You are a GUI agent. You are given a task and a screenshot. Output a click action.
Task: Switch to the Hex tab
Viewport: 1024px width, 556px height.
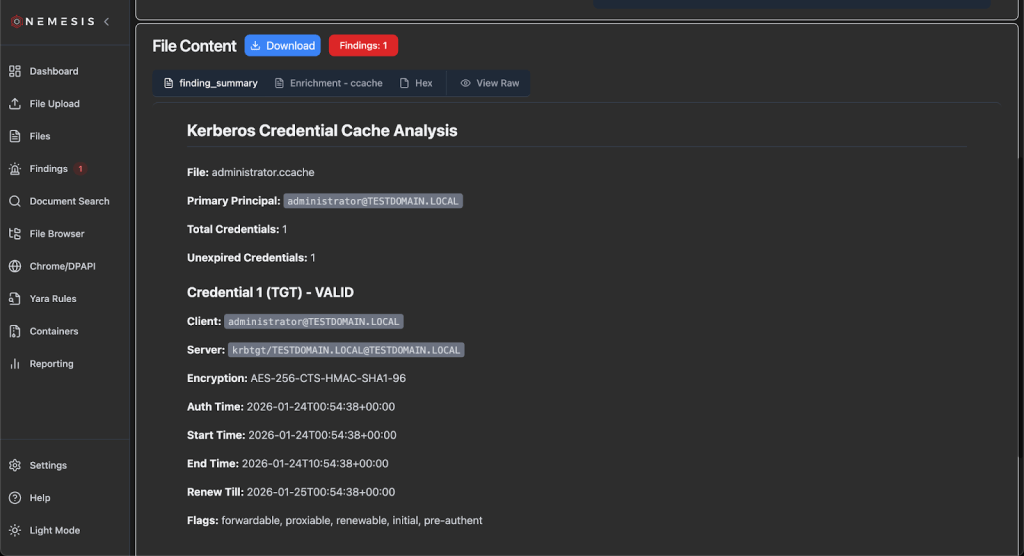pos(416,83)
